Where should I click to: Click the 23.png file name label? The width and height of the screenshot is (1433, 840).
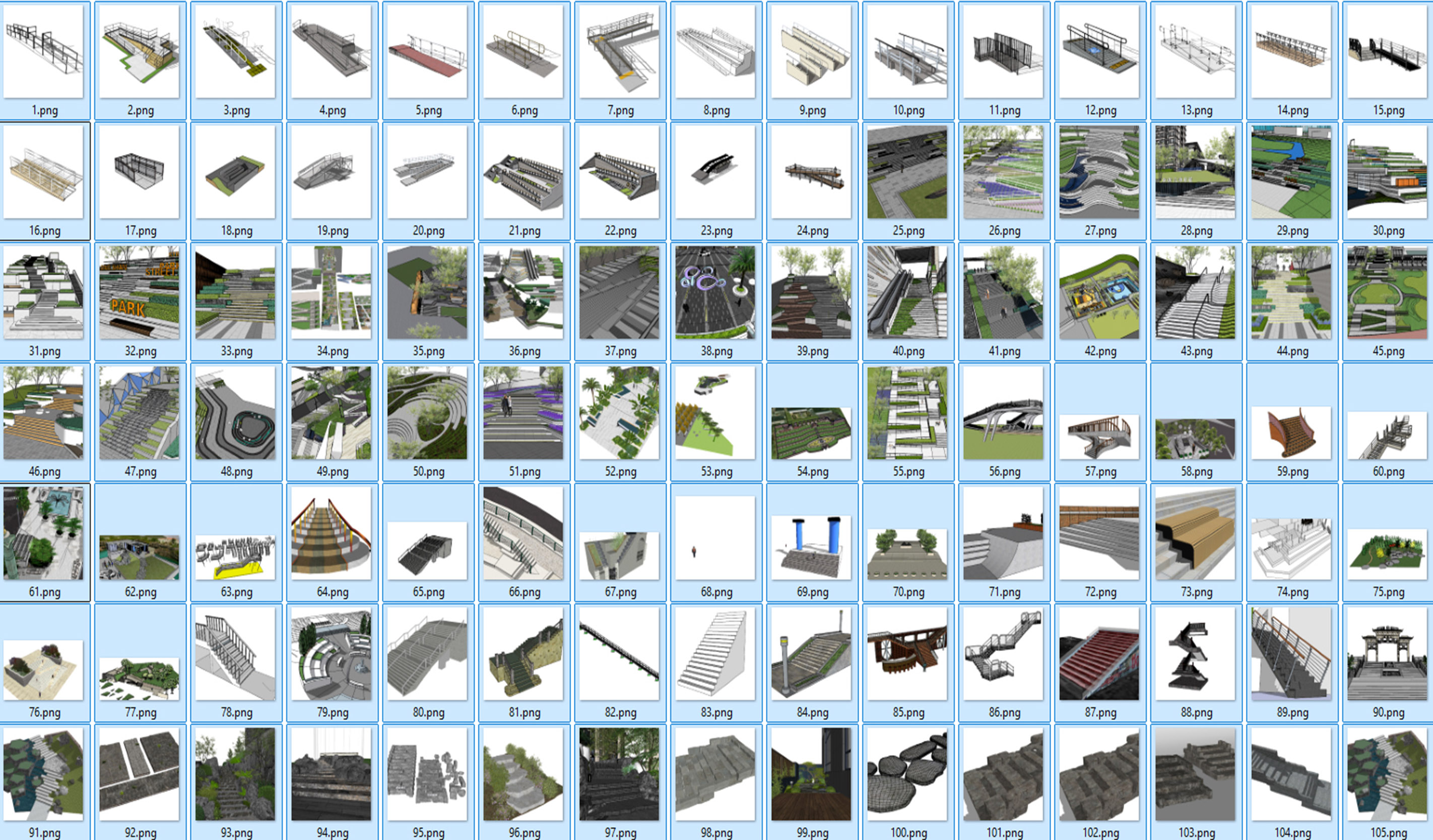pos(716,231)
